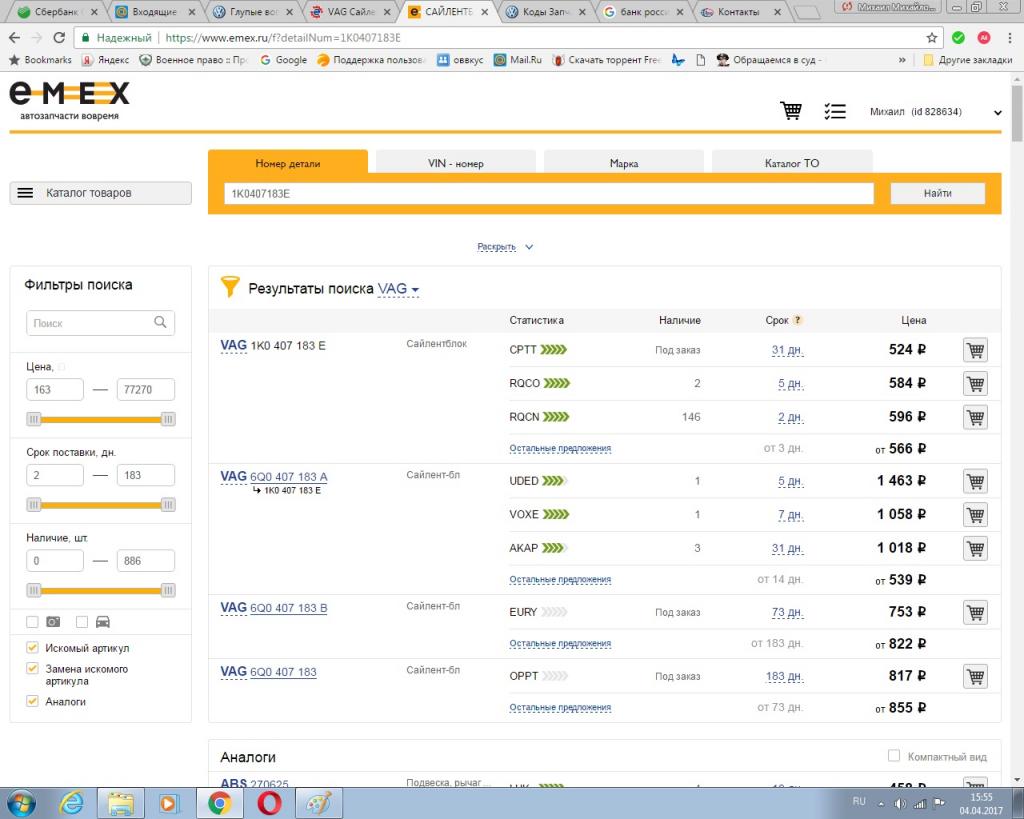Add RQCN offer at 596 ₽ to cart

(975, 417)
